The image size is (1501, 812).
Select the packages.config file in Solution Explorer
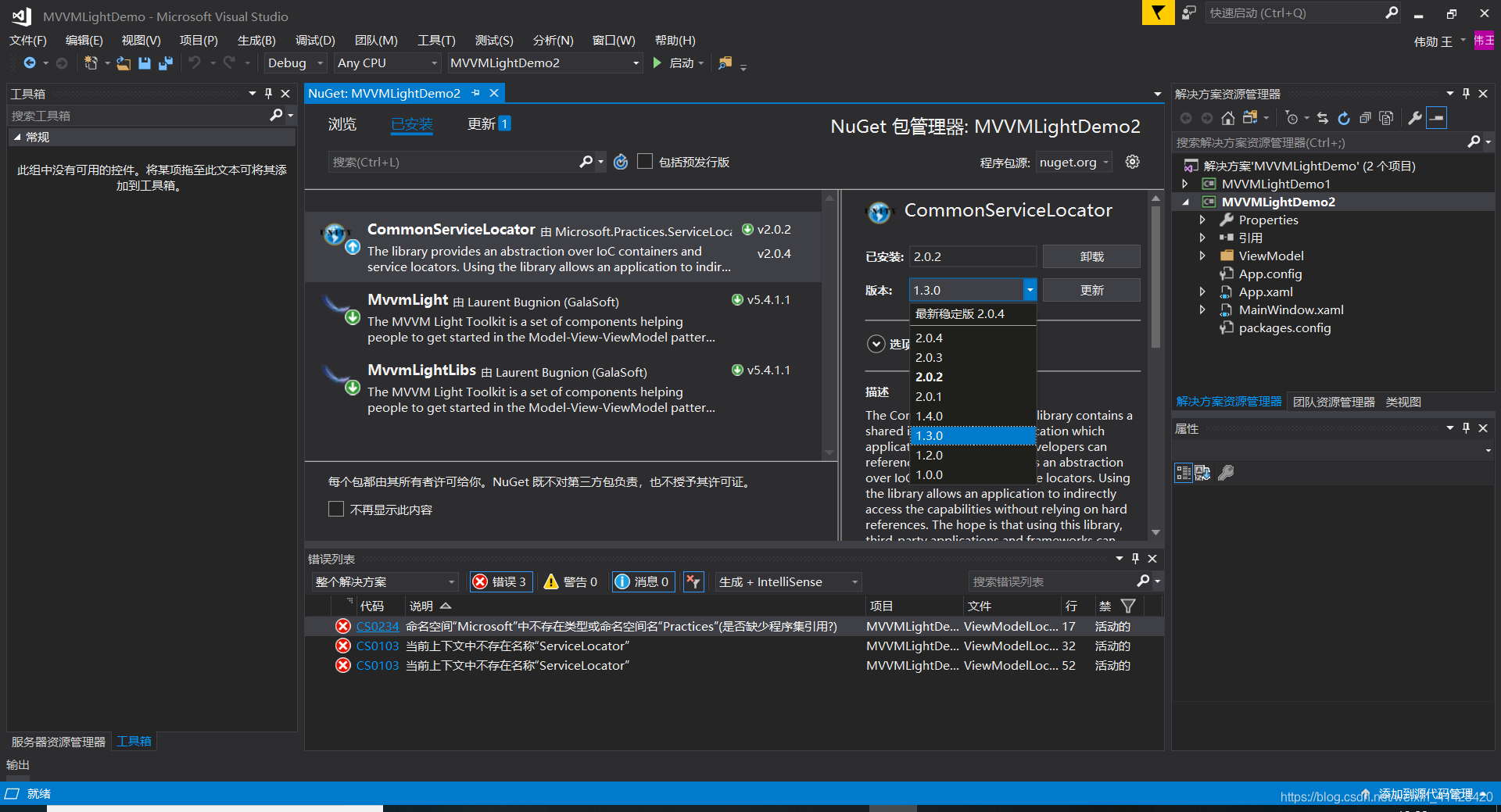point(1284,327)
